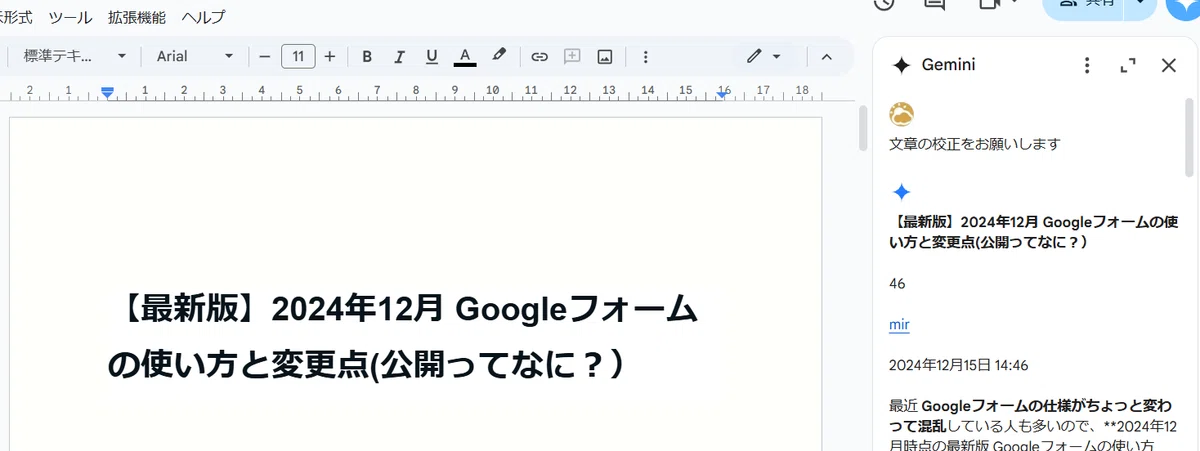The width and height of the screenshot is (1200, 451).
Task: Expand the Gemini panel to full size
Action: (1128, 66)
